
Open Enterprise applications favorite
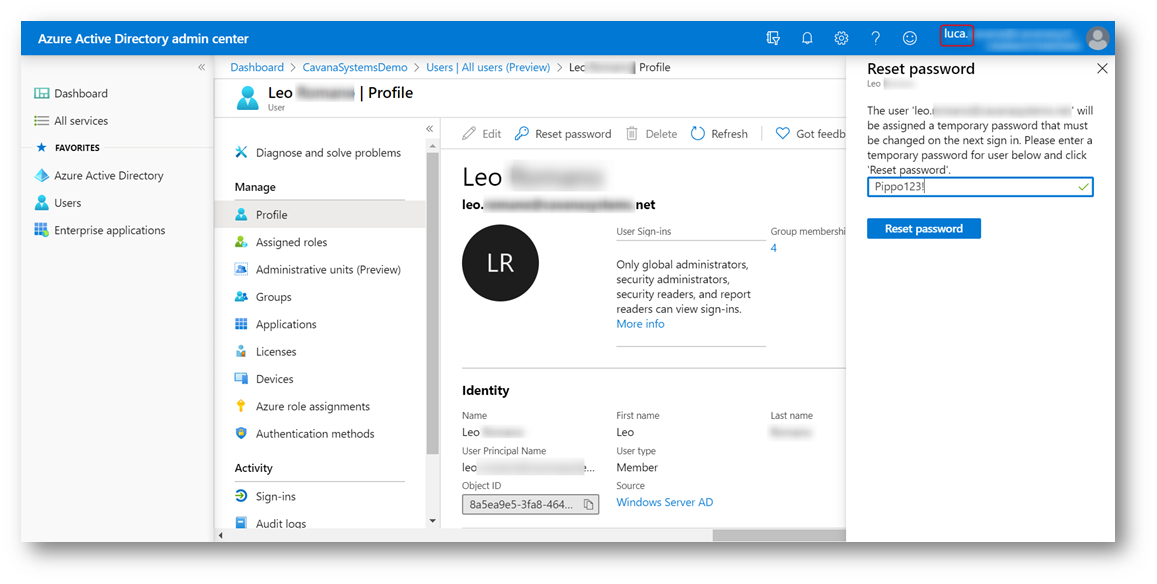tap(100, 230)
